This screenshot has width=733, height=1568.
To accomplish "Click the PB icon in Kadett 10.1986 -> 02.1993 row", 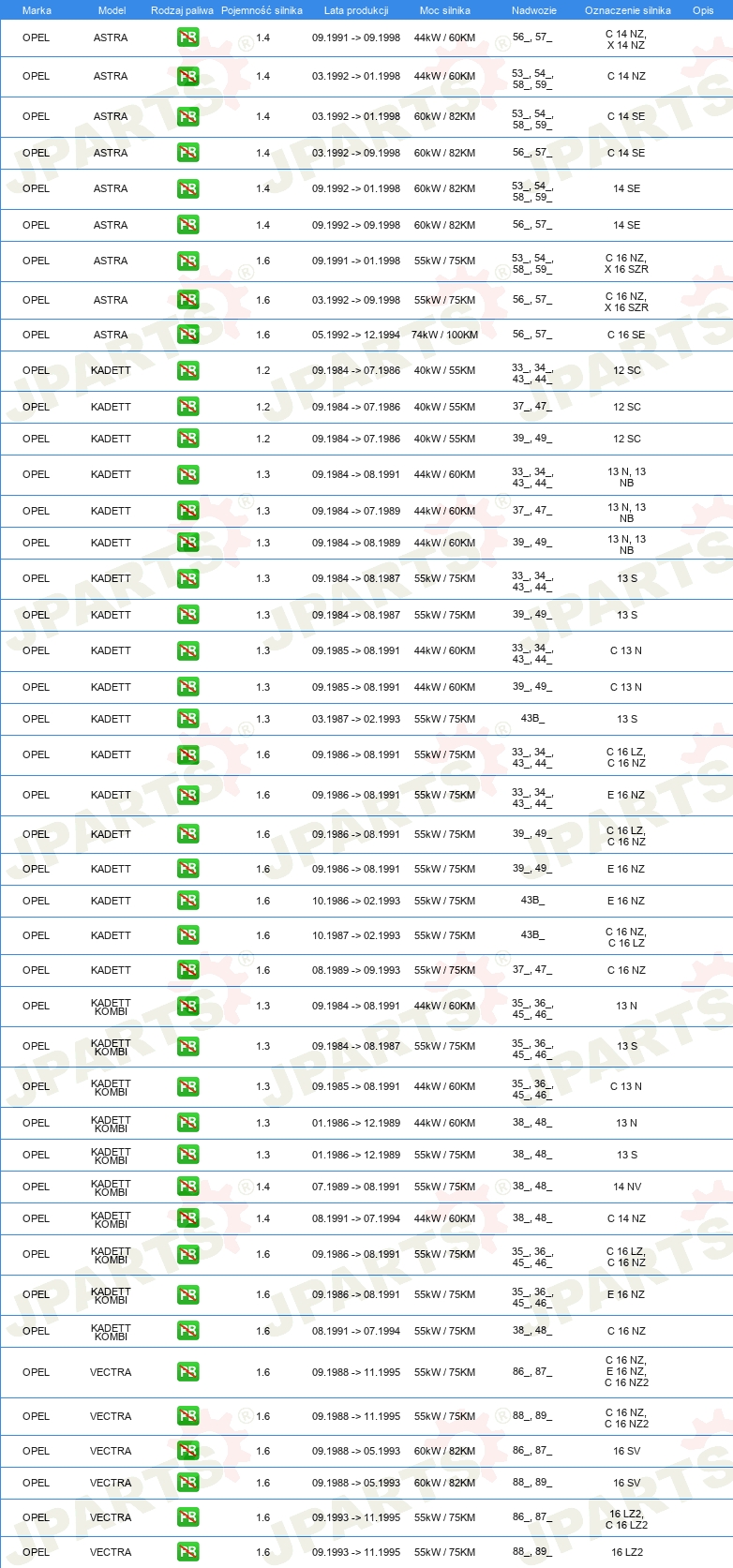I will click(x=187, y=902).
